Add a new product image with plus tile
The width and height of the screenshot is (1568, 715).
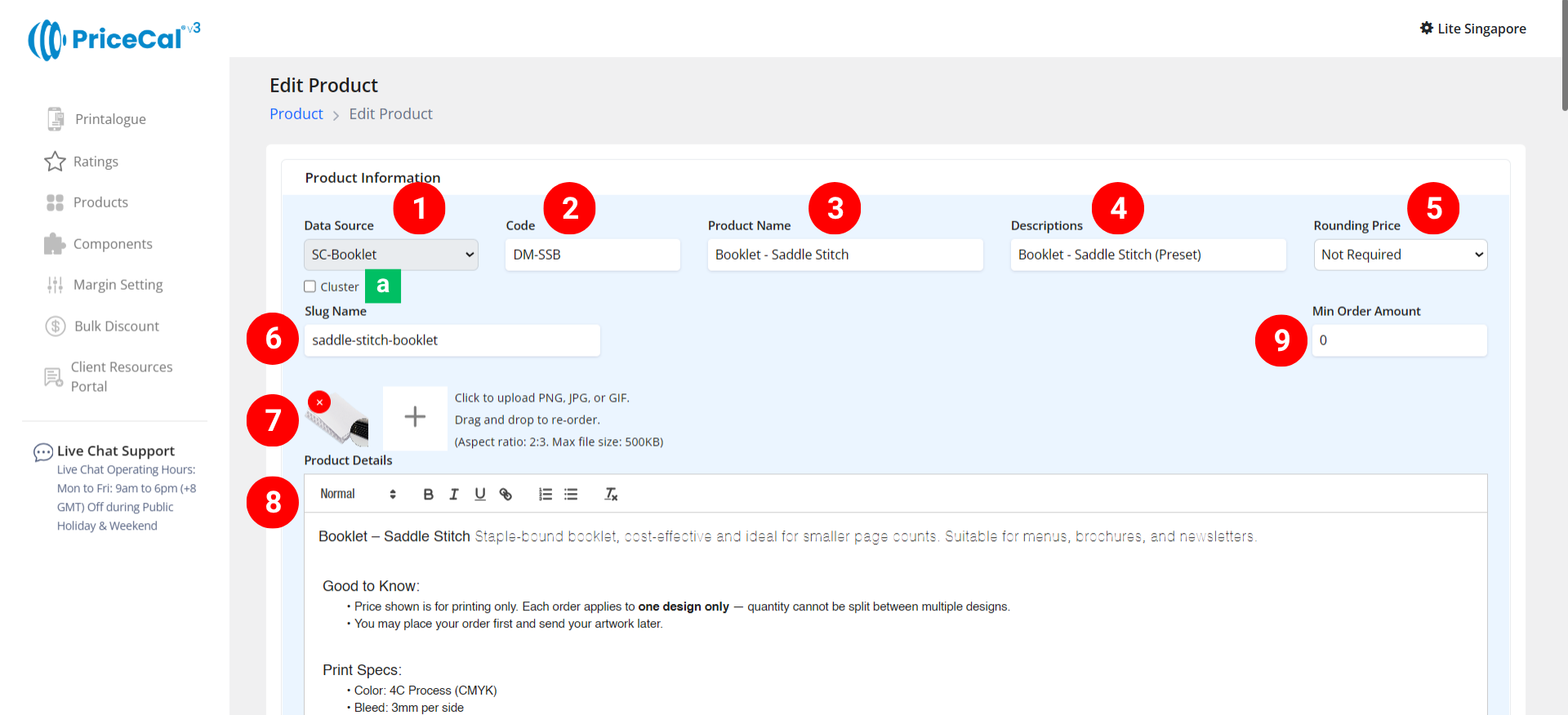415,417
